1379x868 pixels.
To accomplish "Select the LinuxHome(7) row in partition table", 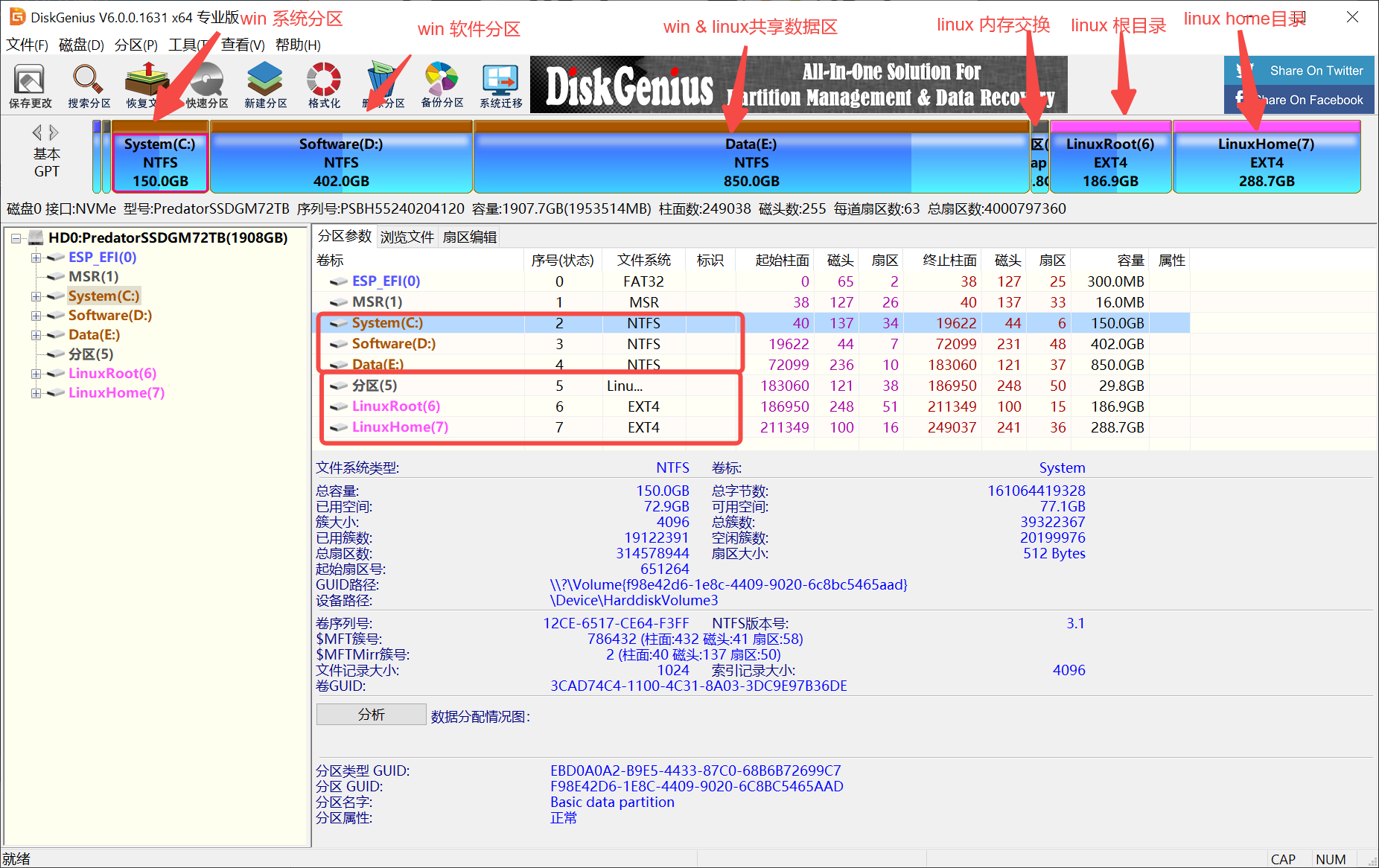I will point(752,427).
